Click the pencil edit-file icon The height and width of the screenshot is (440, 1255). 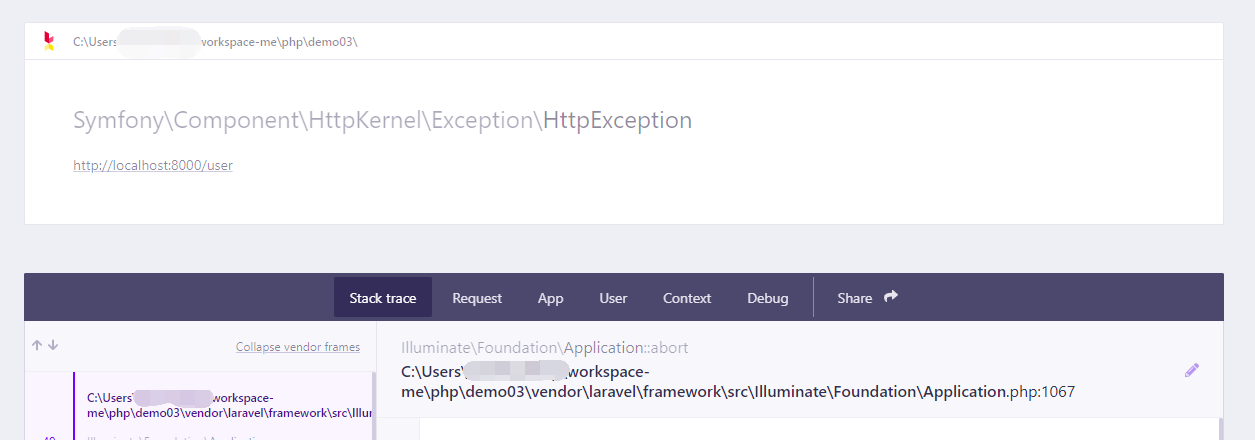pos(1191,370)
